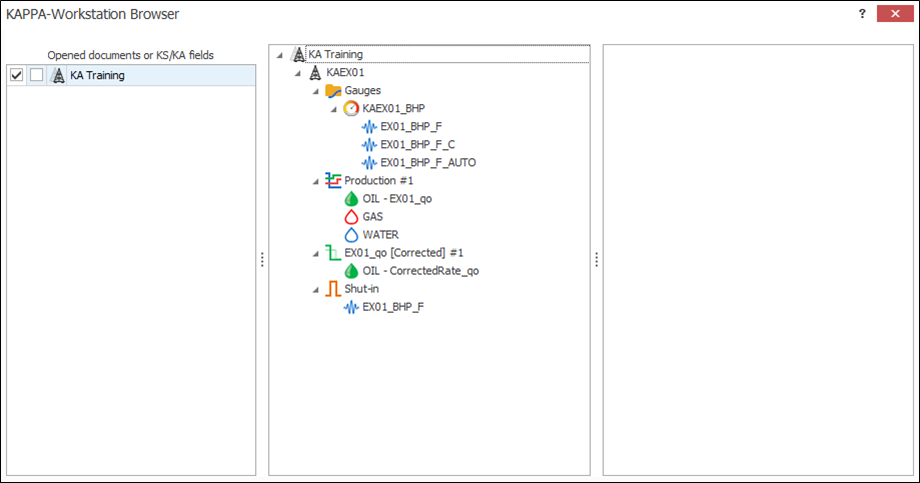Click the Production #1 rates icon
Viewport: 920px width, 483px height.
pyautogui.click(x=333, y=180)
